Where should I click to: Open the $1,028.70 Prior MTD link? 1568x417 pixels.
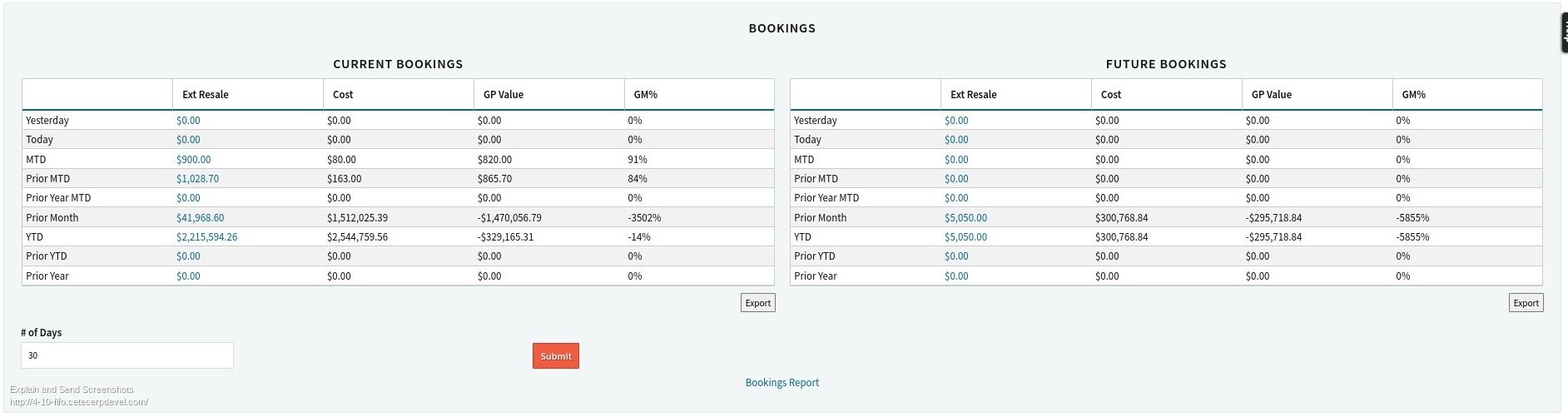coord(197,179)
